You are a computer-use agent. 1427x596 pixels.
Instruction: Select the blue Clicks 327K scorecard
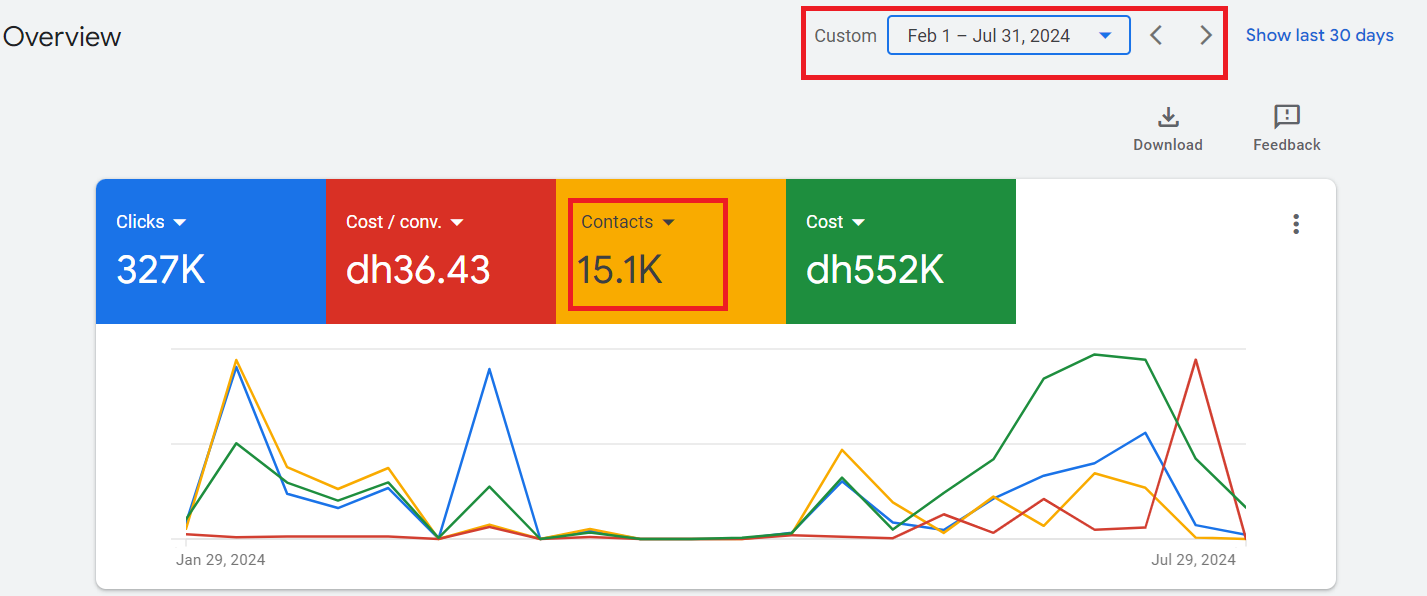[x=211, y=251]
